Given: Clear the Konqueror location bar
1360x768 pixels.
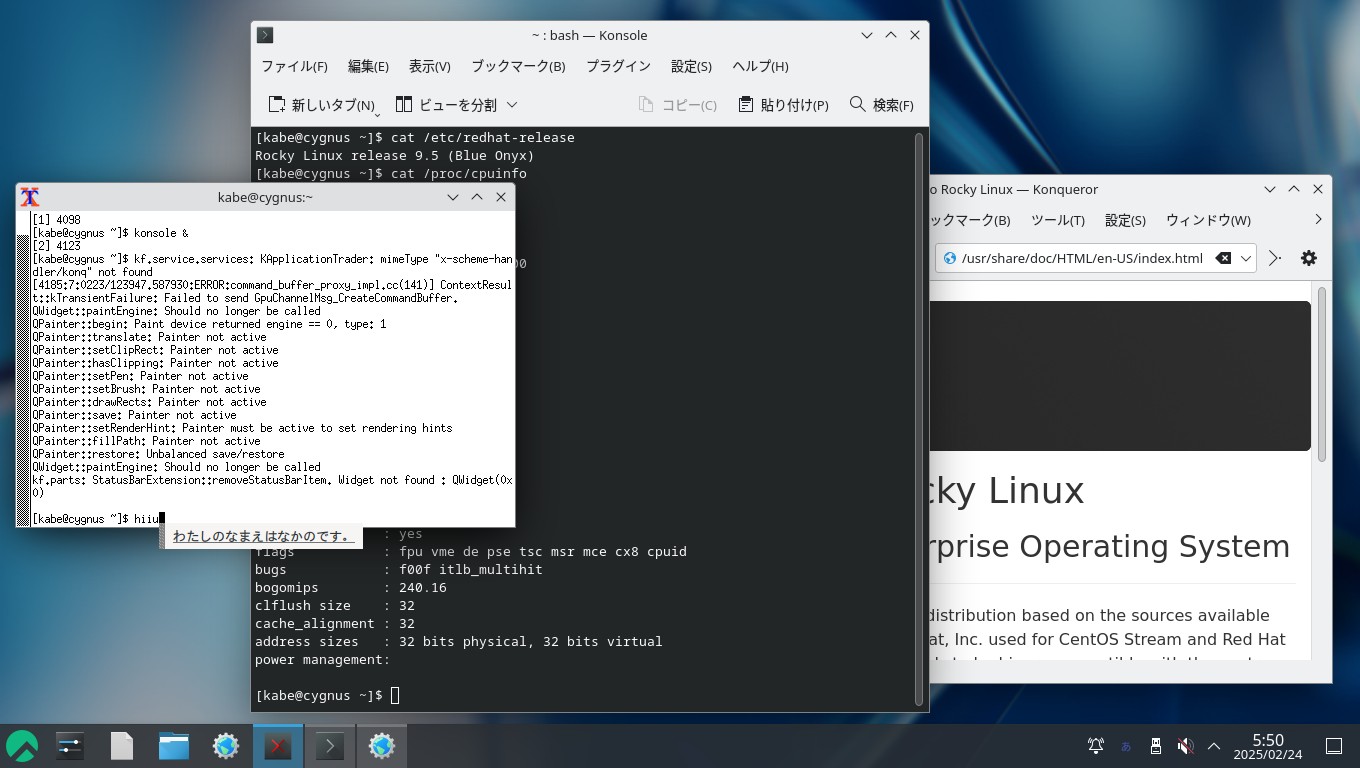Looking at the screenshot, I should pos(1223,258).
